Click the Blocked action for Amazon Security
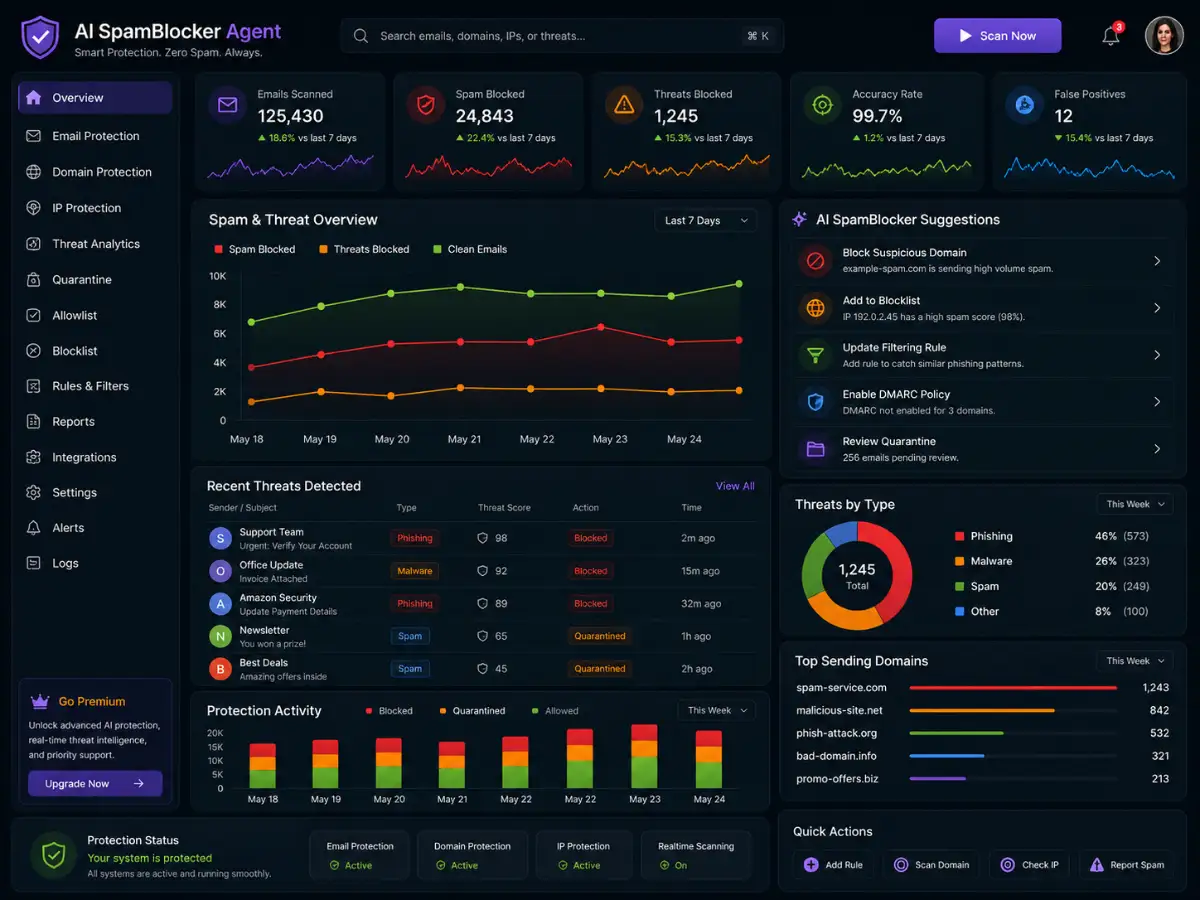Viewport: 1200px width, 900px height. (x=590, y=604)
